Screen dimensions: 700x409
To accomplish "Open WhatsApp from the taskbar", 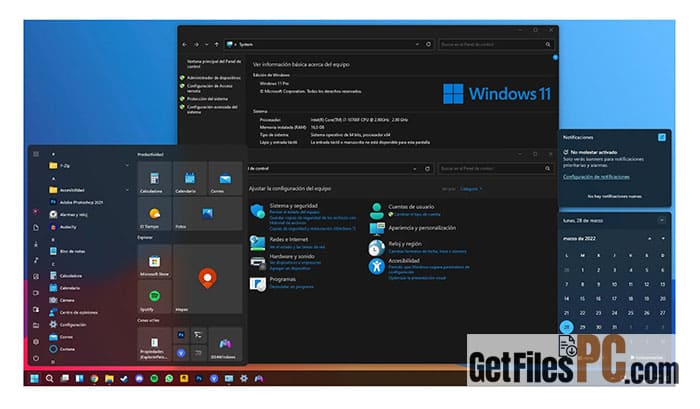I will click(x=169, y=379).
